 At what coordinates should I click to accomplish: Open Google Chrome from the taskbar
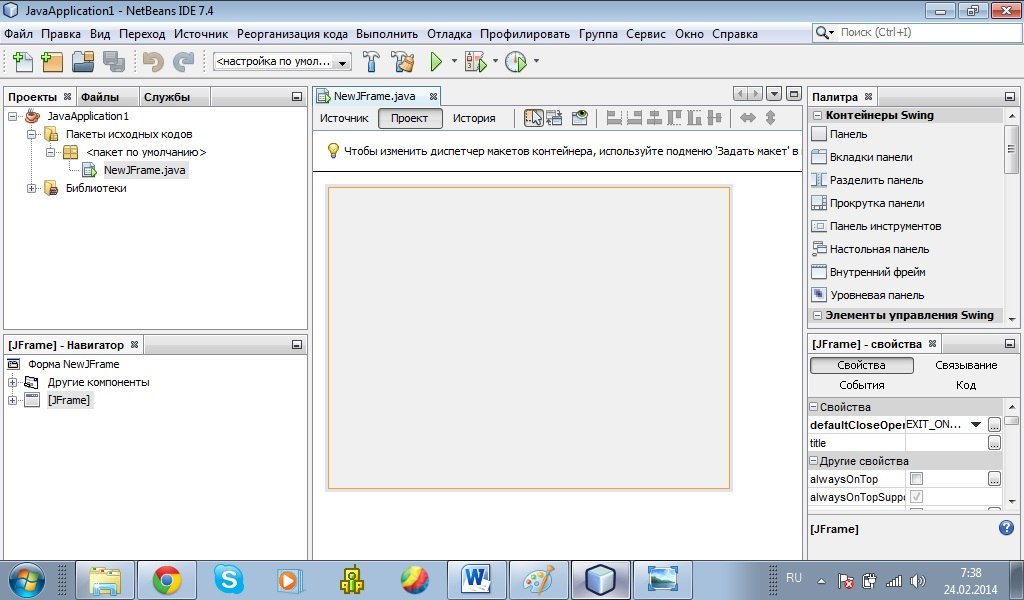(167, 580)
